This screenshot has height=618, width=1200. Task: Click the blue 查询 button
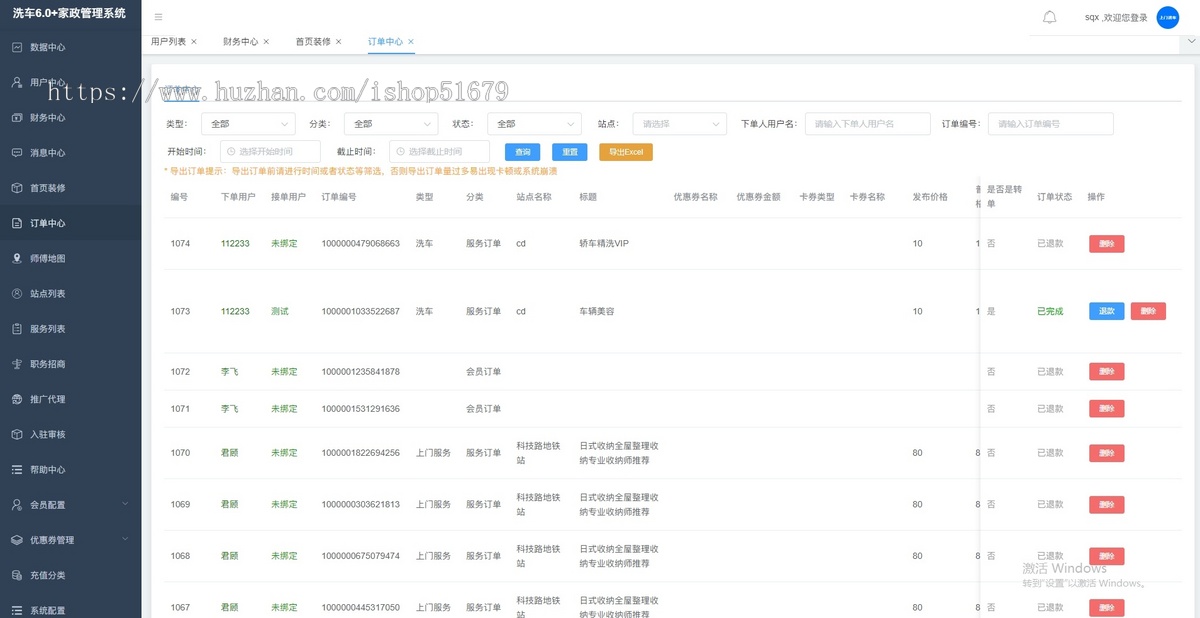coord(522,152)
